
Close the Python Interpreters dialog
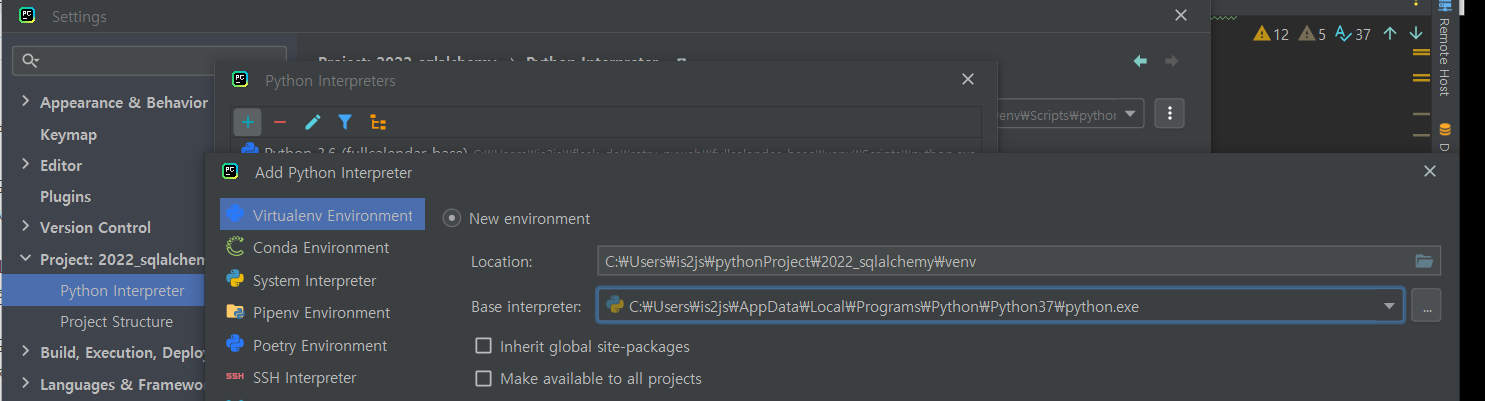[967, 79]
